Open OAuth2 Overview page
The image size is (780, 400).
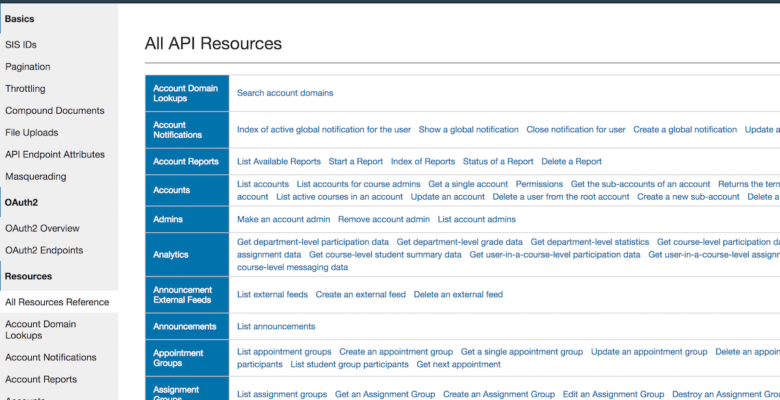pyautogui.click(x=42, y=228)
